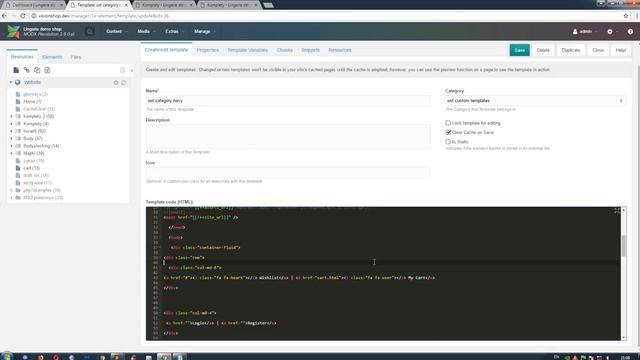The image size is (640, 360).
Task: Click the gear icon on the Website row
Action: click(116, 83)
